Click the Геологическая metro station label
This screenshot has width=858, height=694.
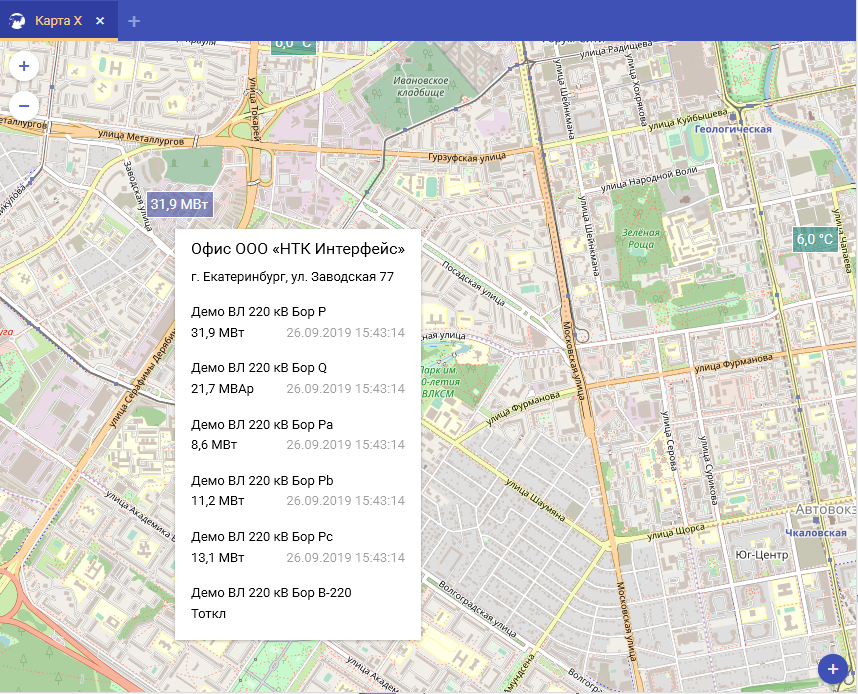(x=733, y=129)
